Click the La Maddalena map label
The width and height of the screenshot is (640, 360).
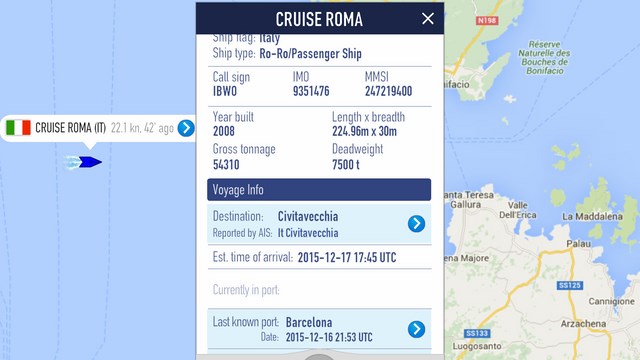[592, 217]
